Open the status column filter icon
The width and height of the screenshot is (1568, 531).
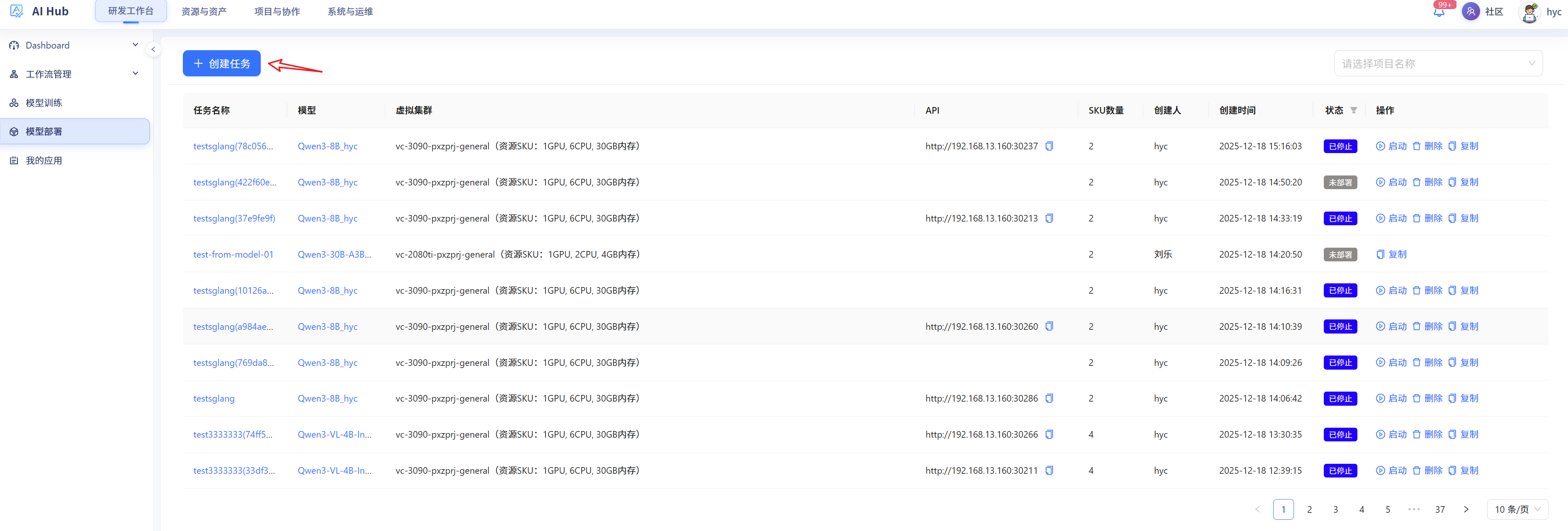[1354, 110]
